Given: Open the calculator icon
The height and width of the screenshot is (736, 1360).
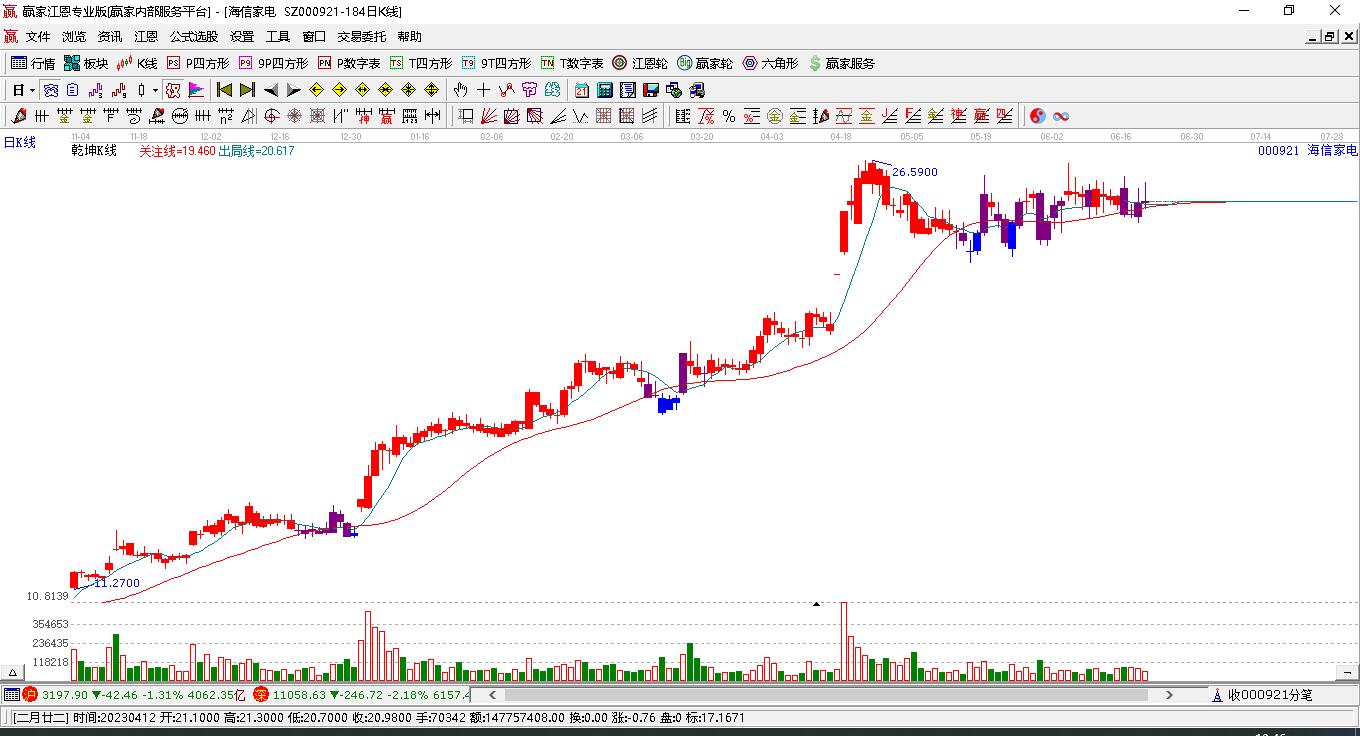Looking at the screenshot, I should pos(604,90).
